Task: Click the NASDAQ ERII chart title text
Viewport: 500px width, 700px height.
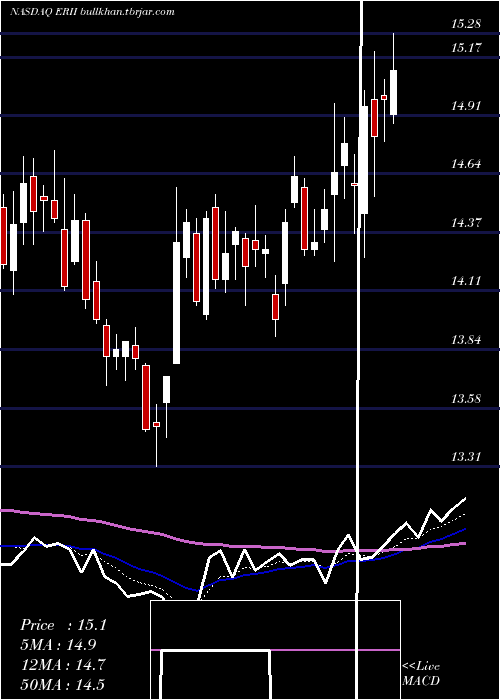Action: 92,12
